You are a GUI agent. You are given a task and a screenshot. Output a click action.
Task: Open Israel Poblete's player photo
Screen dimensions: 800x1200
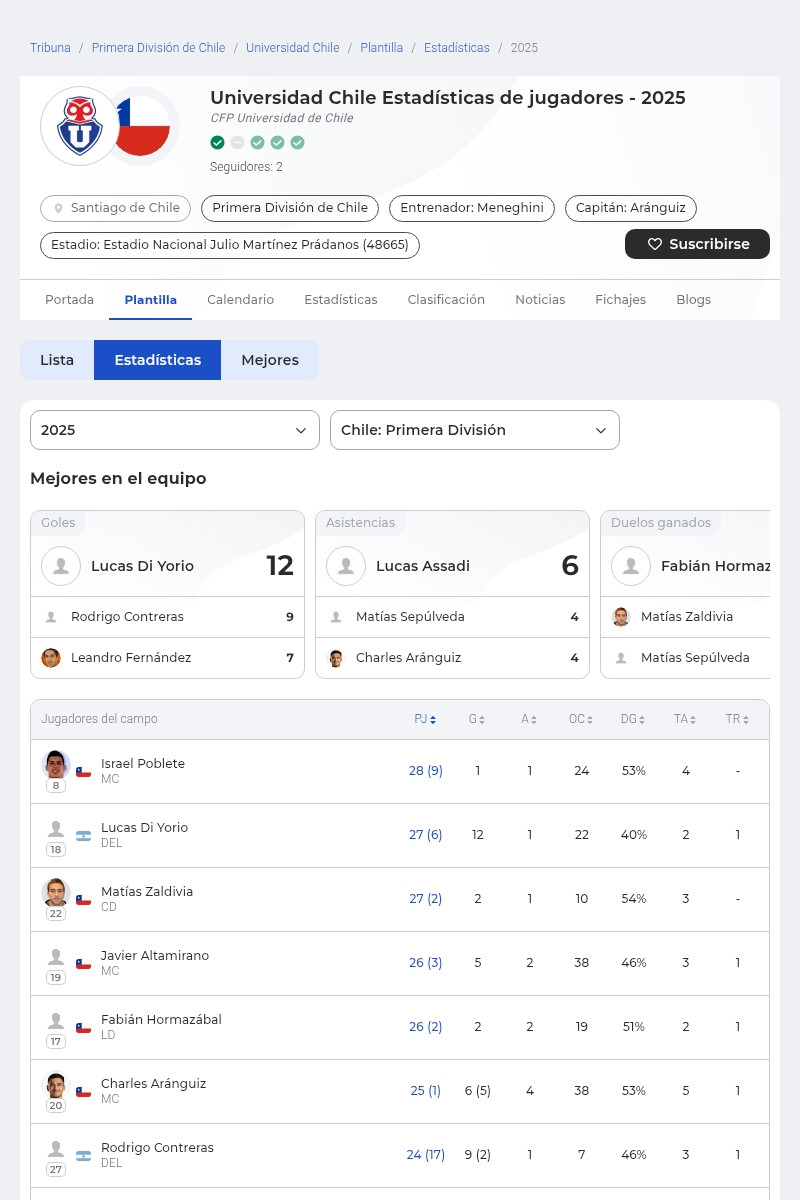(56, 764)
